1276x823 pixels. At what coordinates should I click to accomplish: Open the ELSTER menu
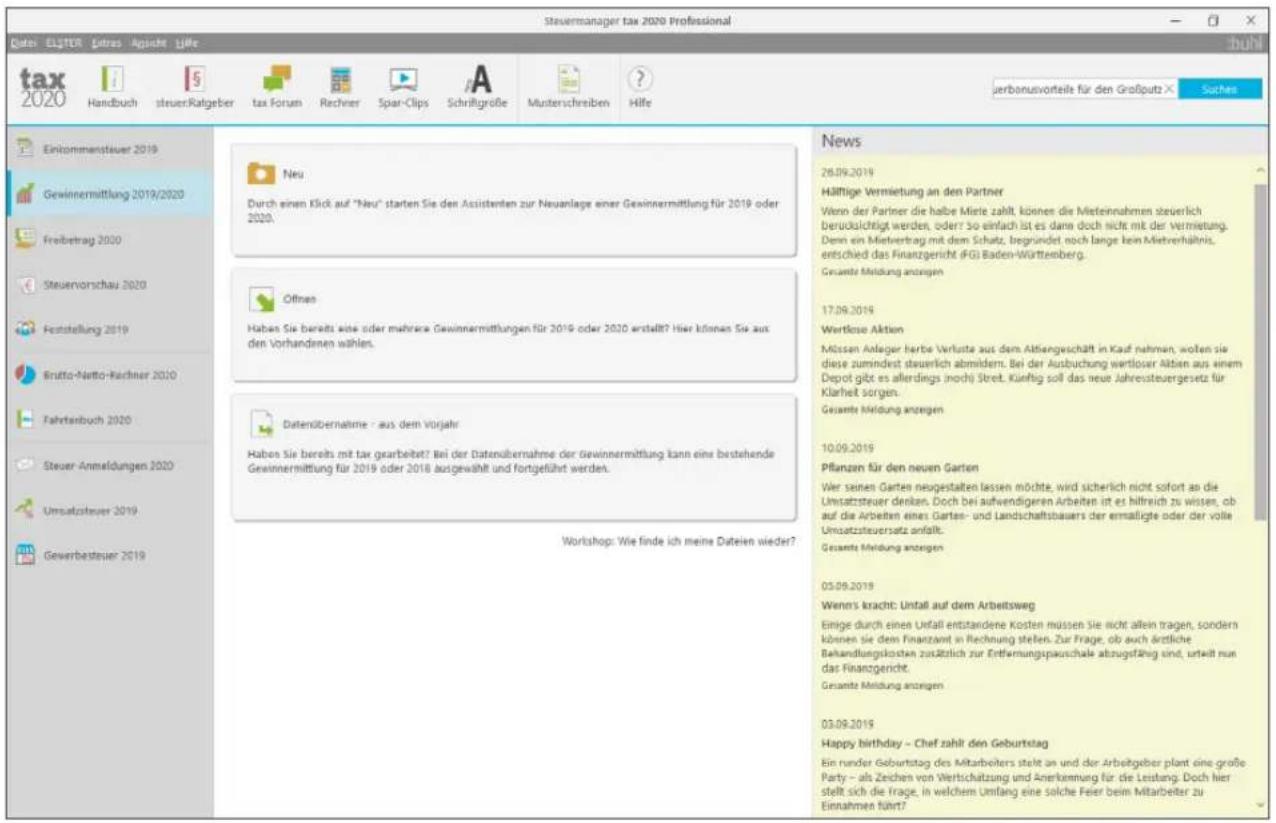pos(62,44)
